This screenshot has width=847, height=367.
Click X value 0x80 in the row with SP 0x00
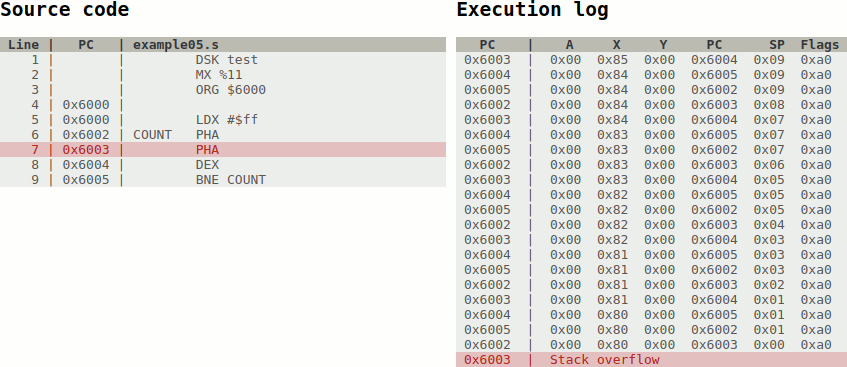click(x=613, y=345)
